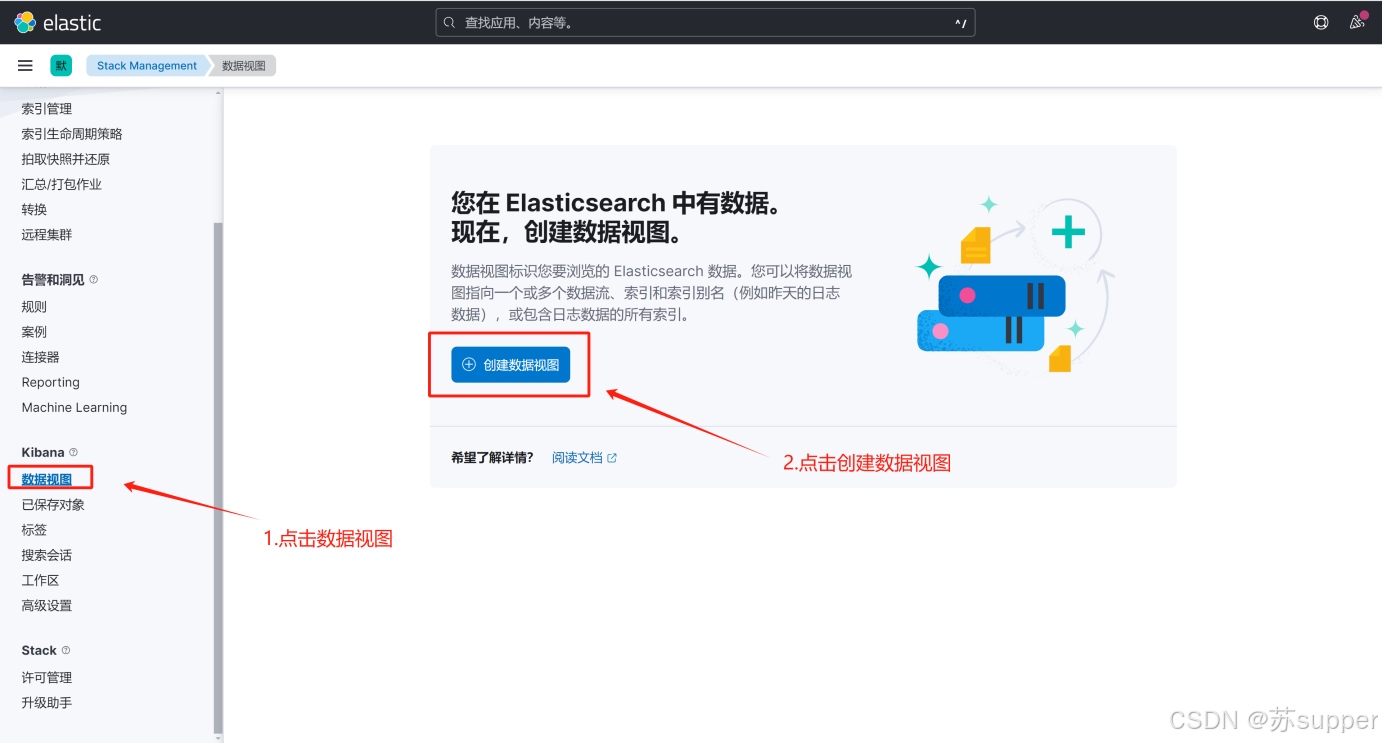Screen dimensions: 1382x743
Task: Click the Stack section heading
Action: tap(39, 650)
